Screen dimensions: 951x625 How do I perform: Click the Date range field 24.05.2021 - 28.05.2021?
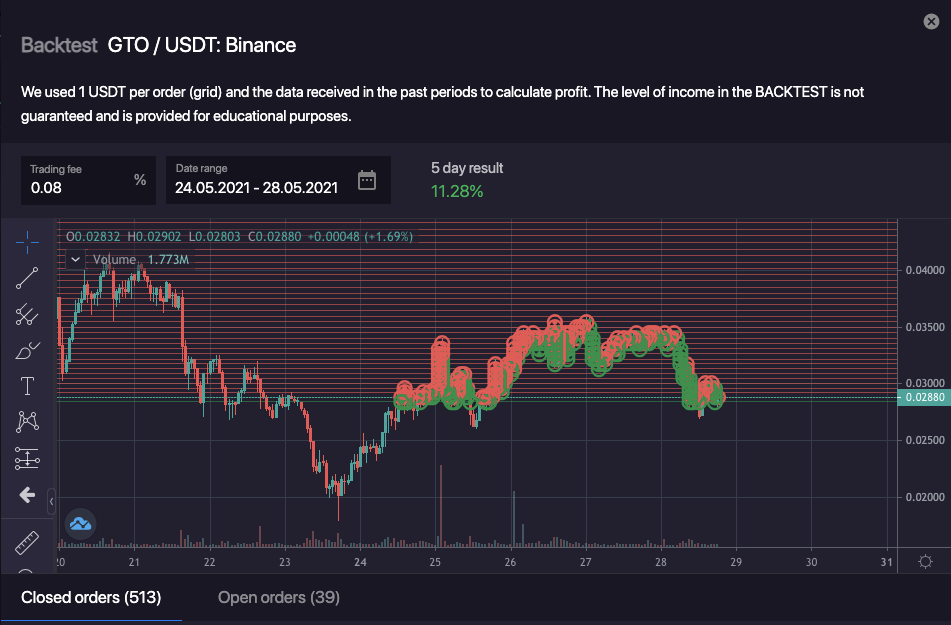256,187
